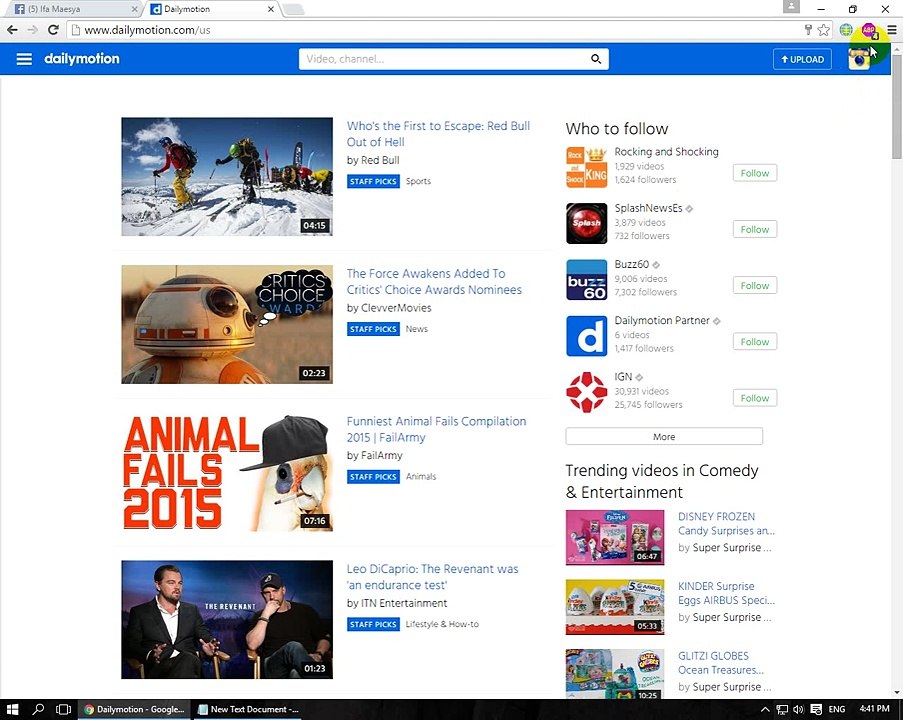Play the Disney Frozen sidebar thumbnail
The image size is (903, 720).
(x=614, y=537)
